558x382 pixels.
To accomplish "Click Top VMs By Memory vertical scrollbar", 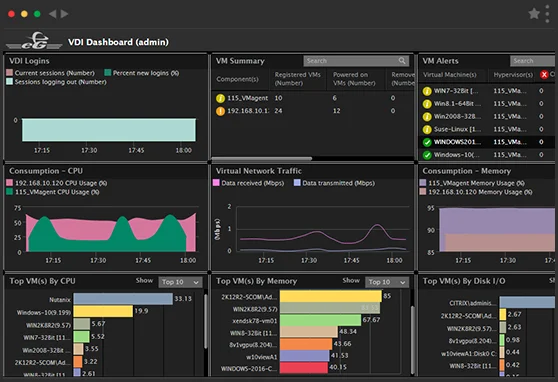I will tap(413, 340).
